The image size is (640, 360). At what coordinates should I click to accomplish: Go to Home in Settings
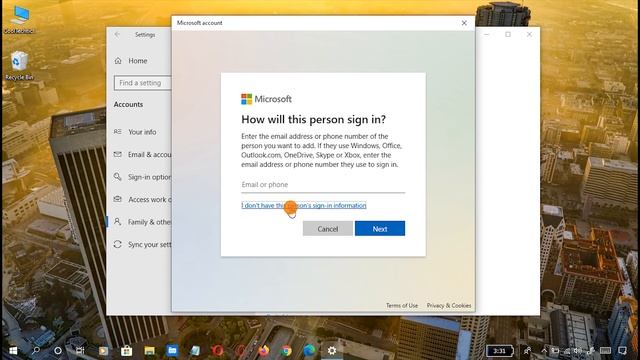point(139,61)
